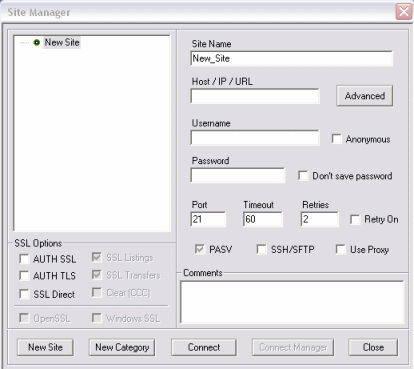Click the Username input box

[255, 138]
